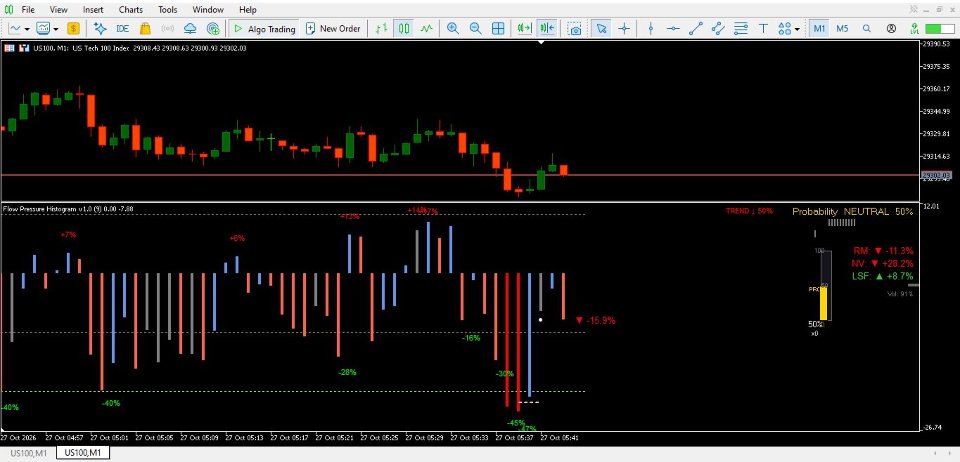Click the NV +28.2% reading
This screenshot has height=462, width=960.
(x=882, y=264)
